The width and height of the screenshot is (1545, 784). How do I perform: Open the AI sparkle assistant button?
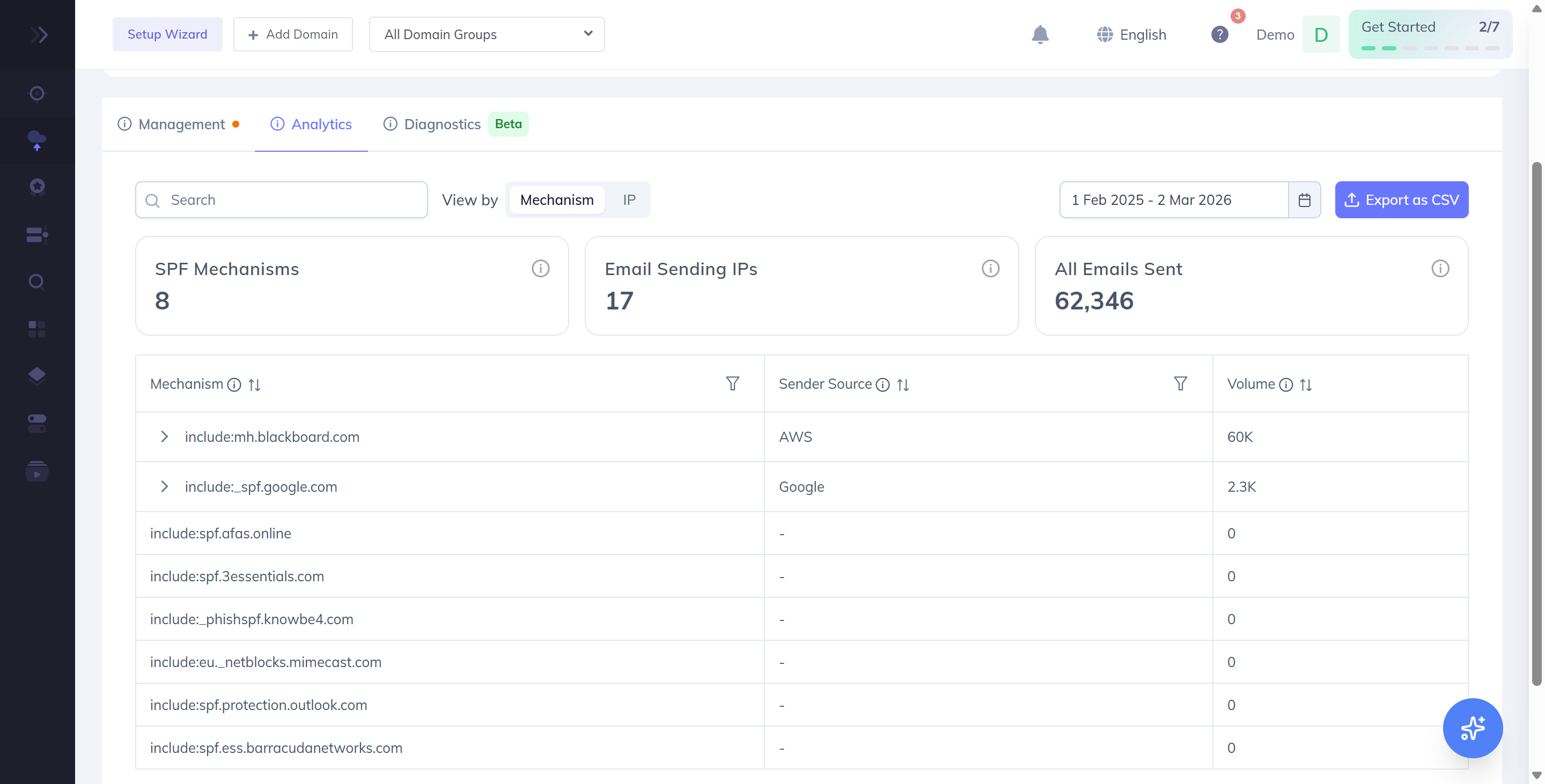pyautogui.click(x=1473, y=728)
